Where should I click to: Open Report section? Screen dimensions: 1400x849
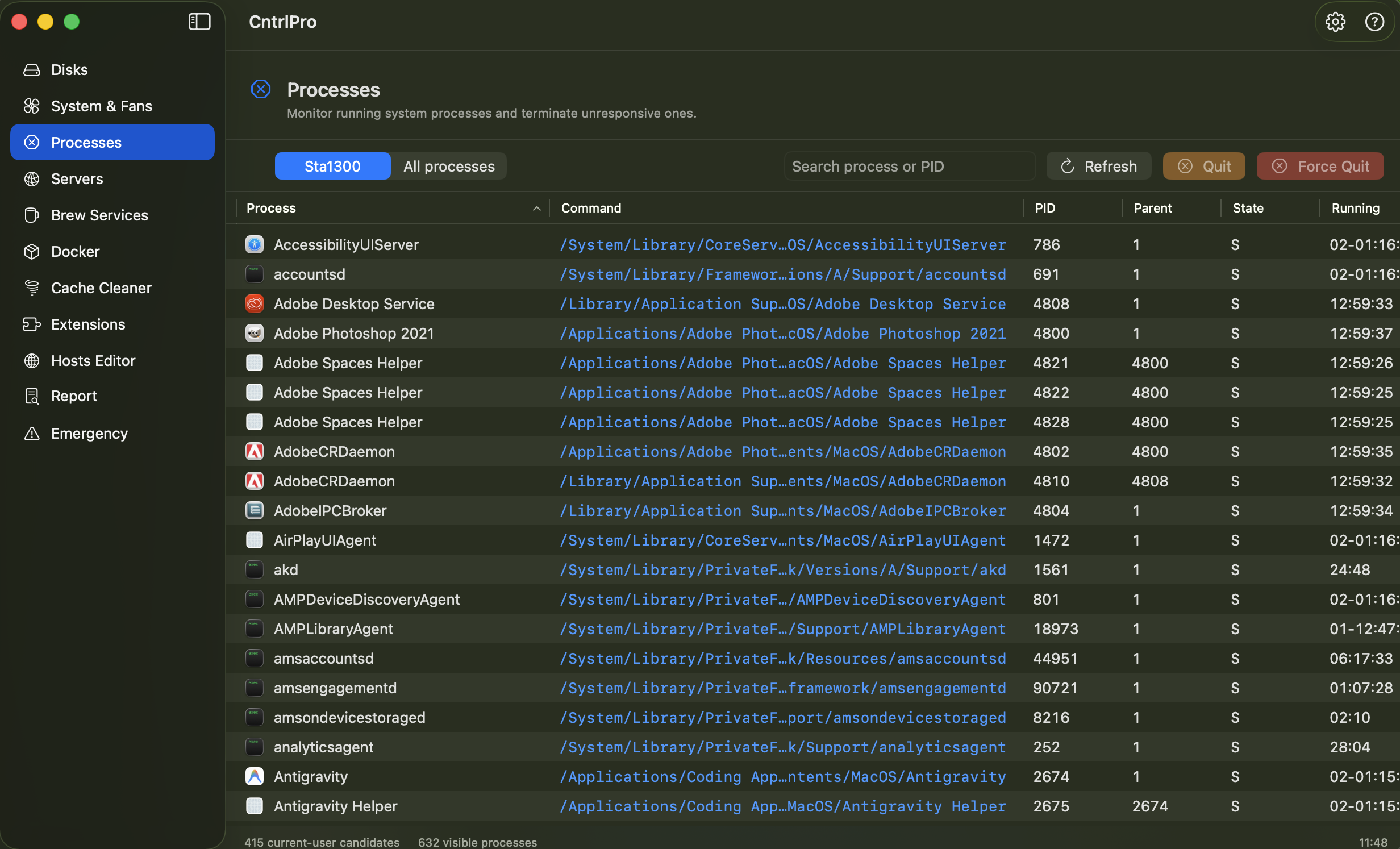click(x=112, y=396)
